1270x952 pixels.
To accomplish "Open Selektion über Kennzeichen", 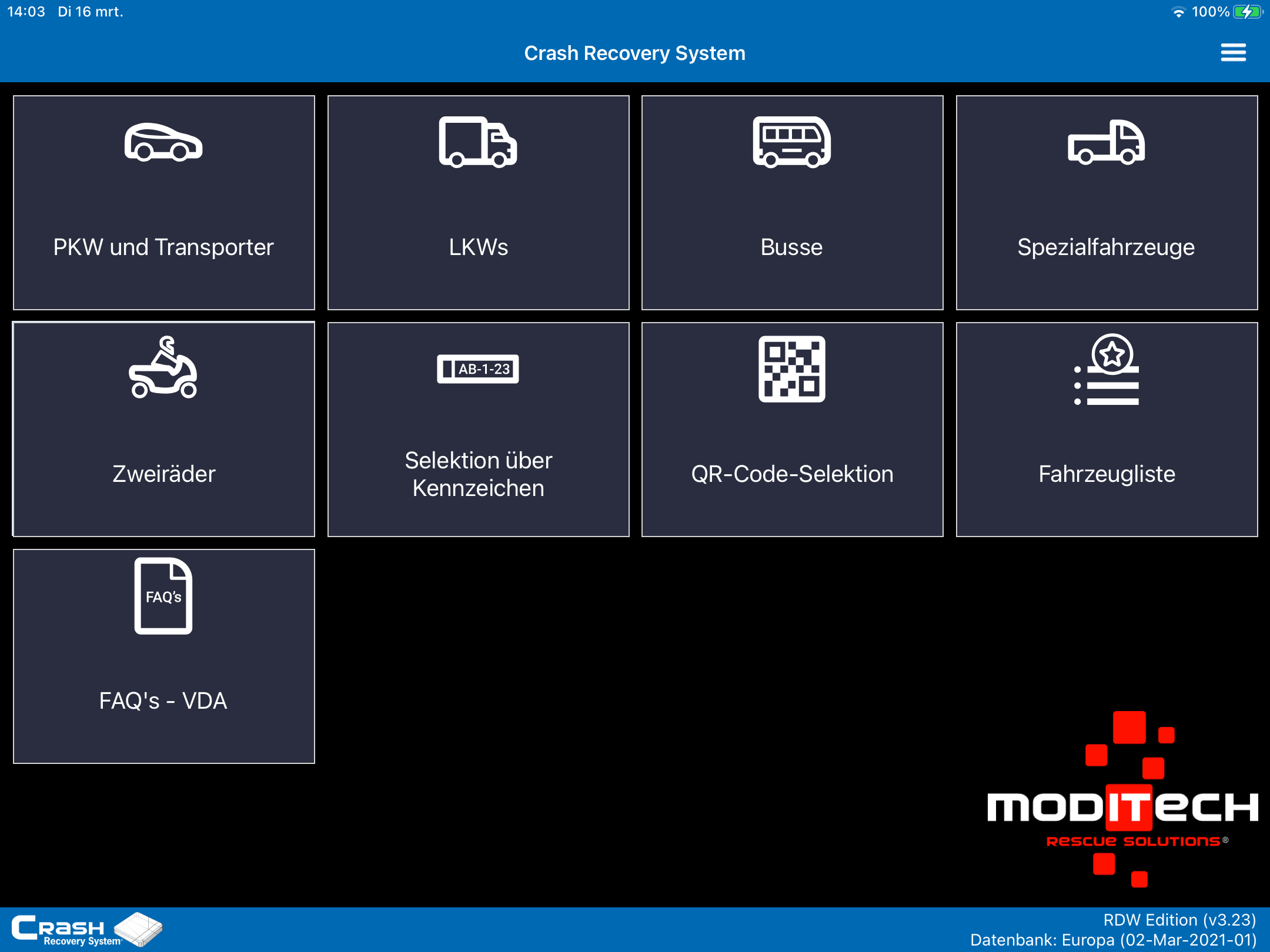I will click(x=478, y=430).
